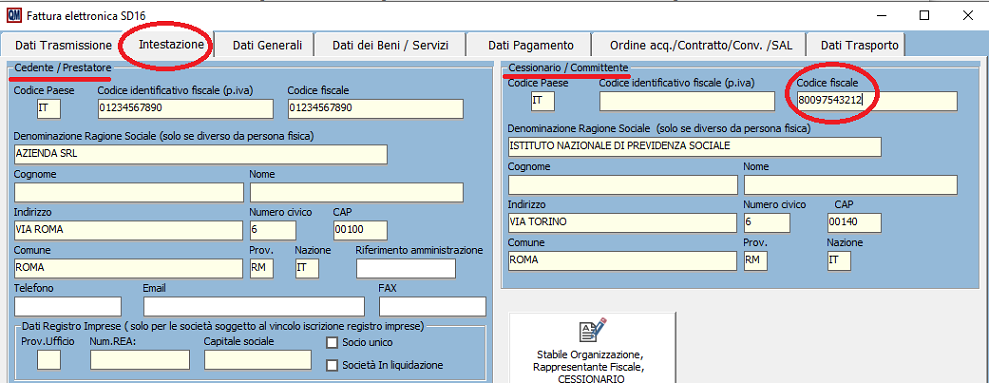Edit ISTITUTO NAZIONALE DI PREVIDENZA SOCIALE field
Screen dimensions: 989x383
pos(694,146)
